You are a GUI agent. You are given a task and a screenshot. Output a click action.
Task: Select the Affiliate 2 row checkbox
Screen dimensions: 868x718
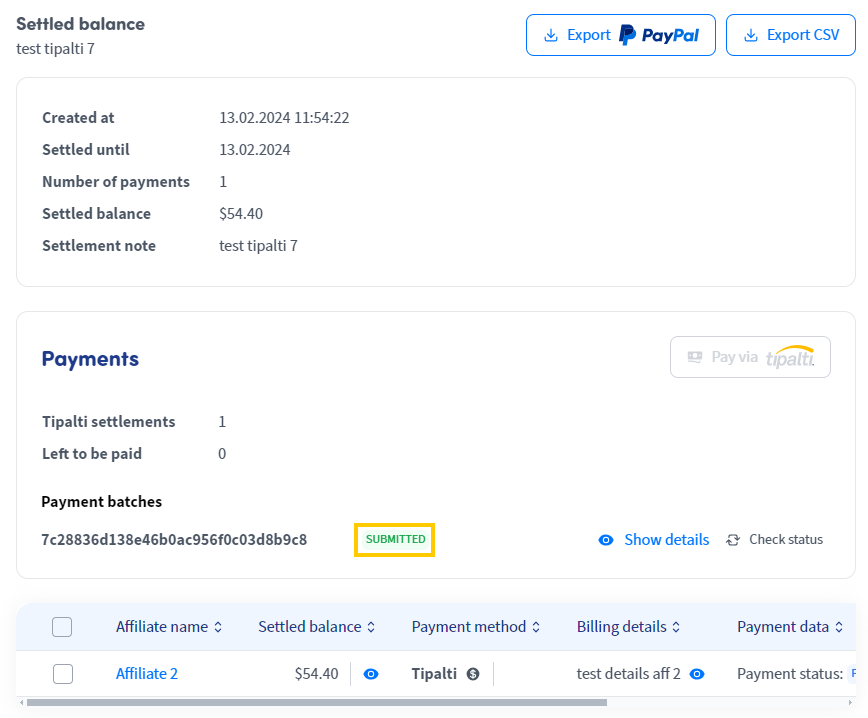click(62, 674)
